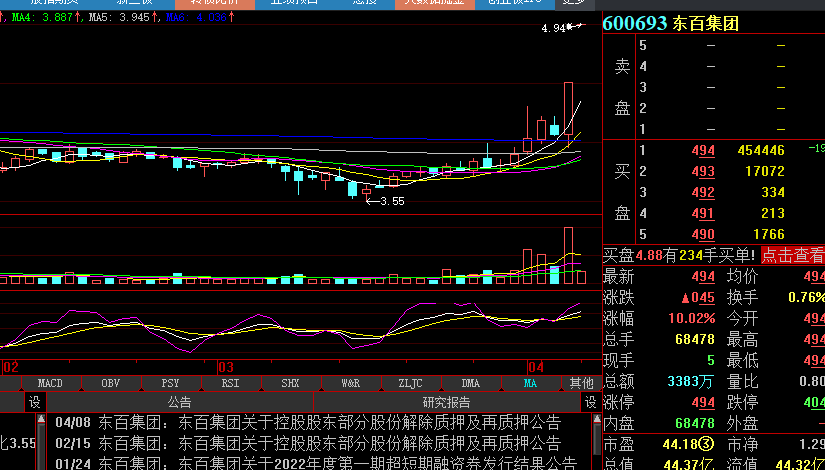This screenshot has height=470, width=825.
Task: Click the 02 month marker on the time axis
Action: [x=11, y=367]
